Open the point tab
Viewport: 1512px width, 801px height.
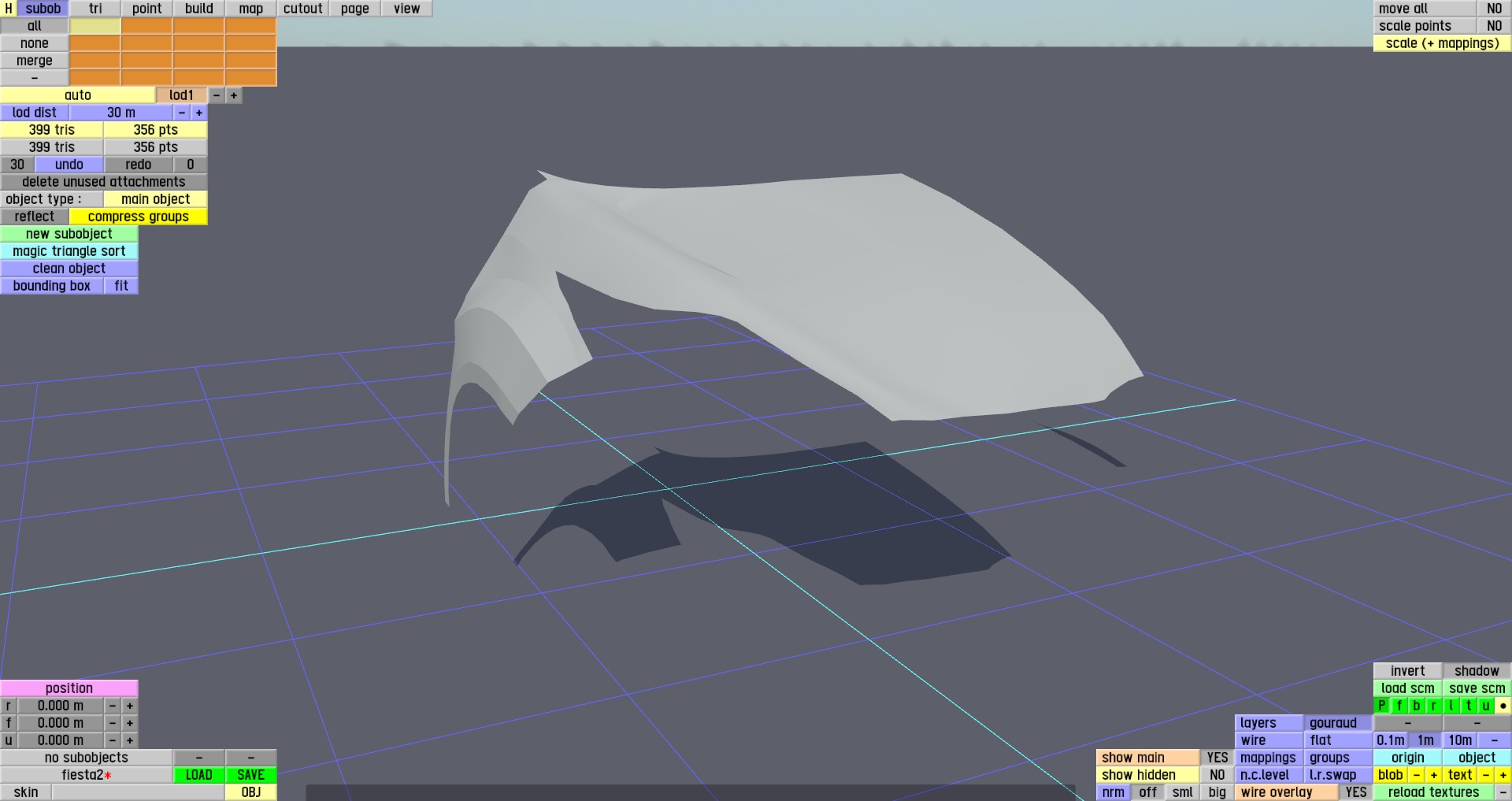(x=147, y=9)
